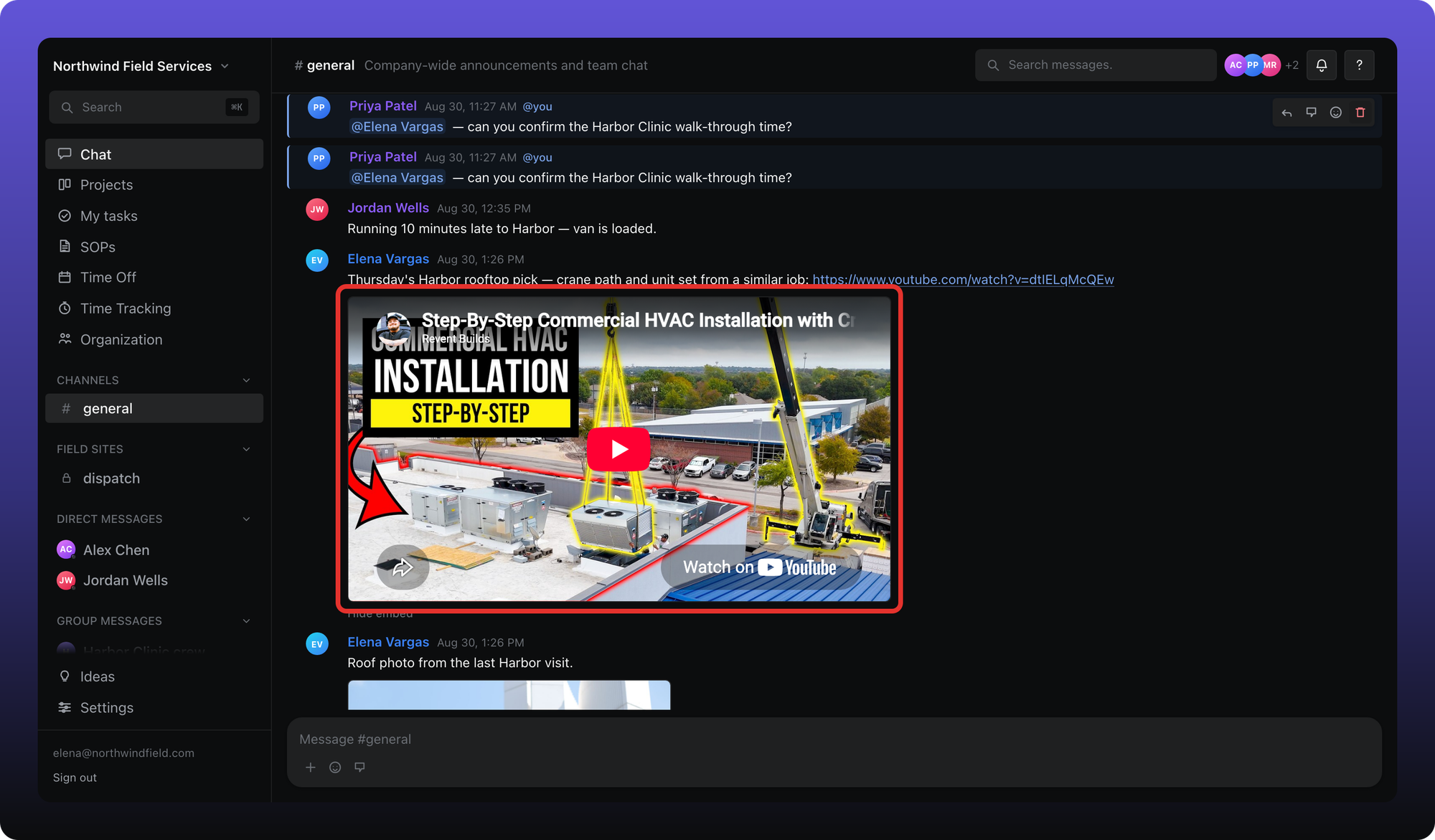This screenshot has height=840, width=1435.
Task: Click the reply arrow icon on Priya's message
Action: [1286, 113]
